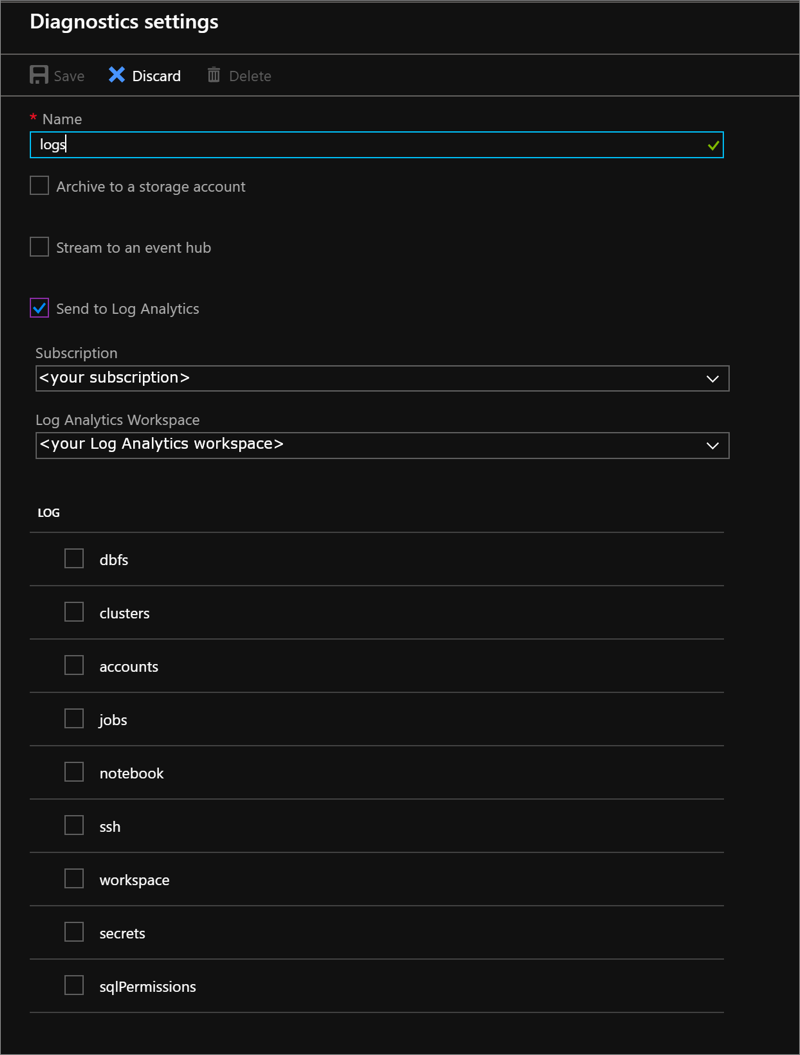This screenshot has width=800, height=1055.
Task: Check the jobs log category
Action: (74, 718)
